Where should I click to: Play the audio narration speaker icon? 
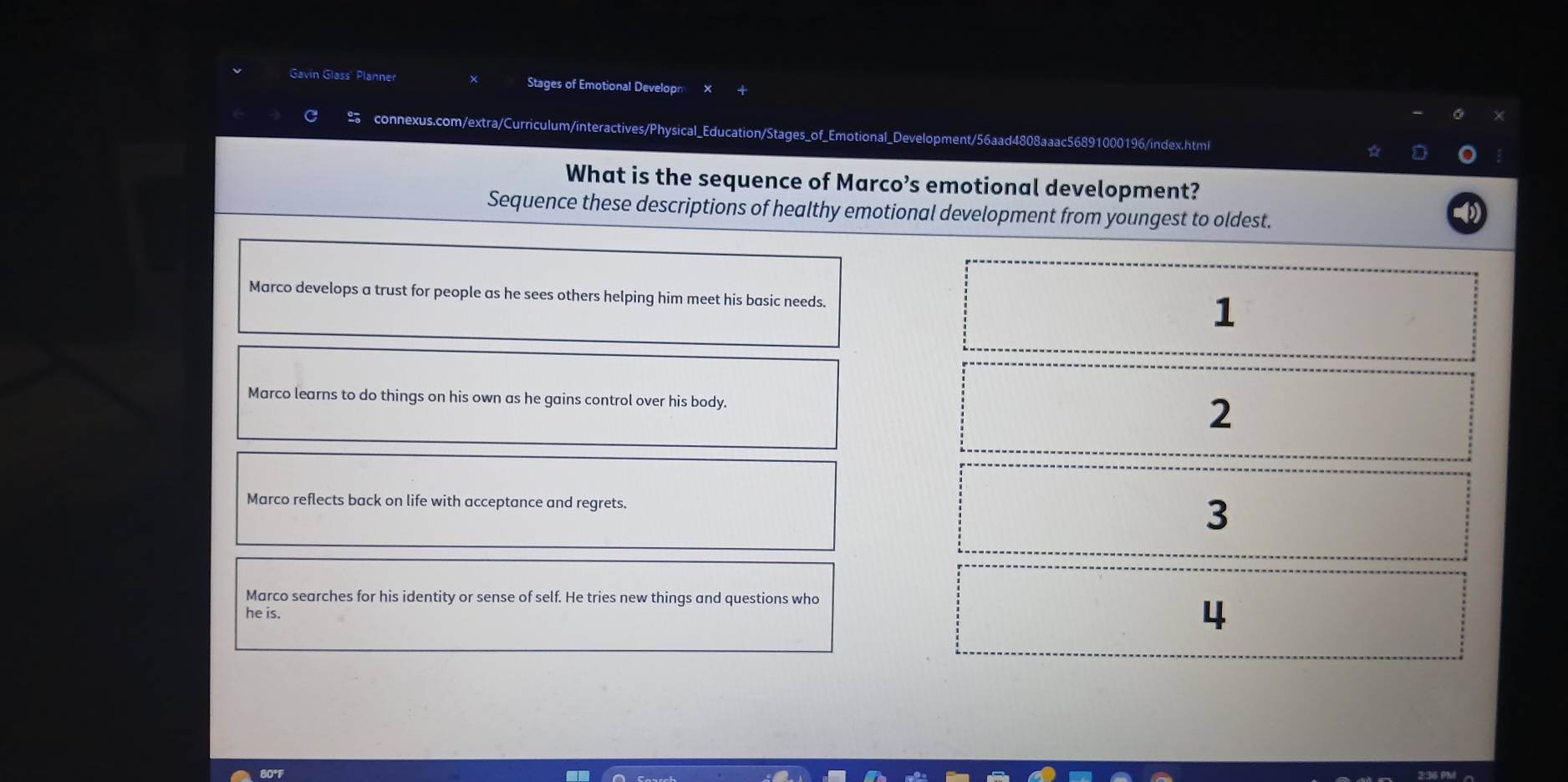click(x=1466, y=213)
